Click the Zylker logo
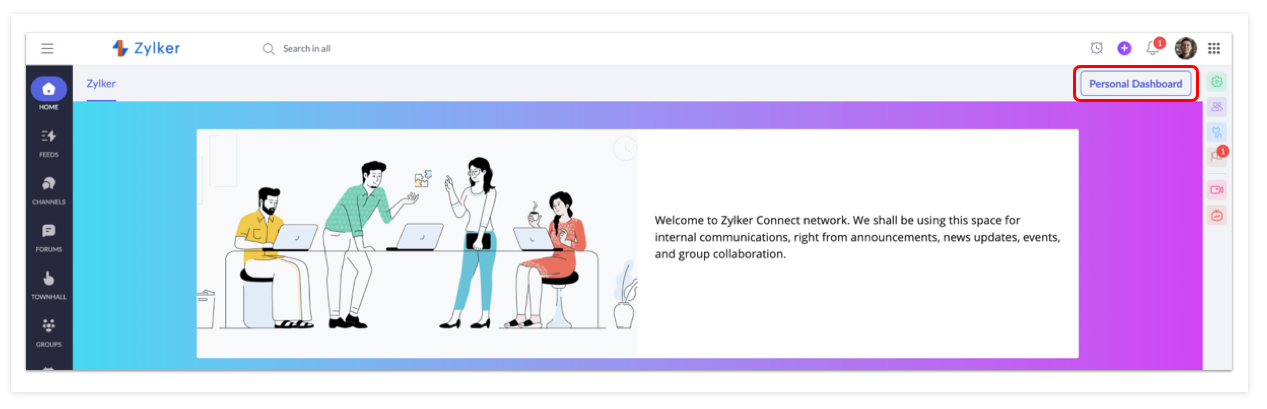The height and width of the screenshot is (409, 1267). point(146,48)
